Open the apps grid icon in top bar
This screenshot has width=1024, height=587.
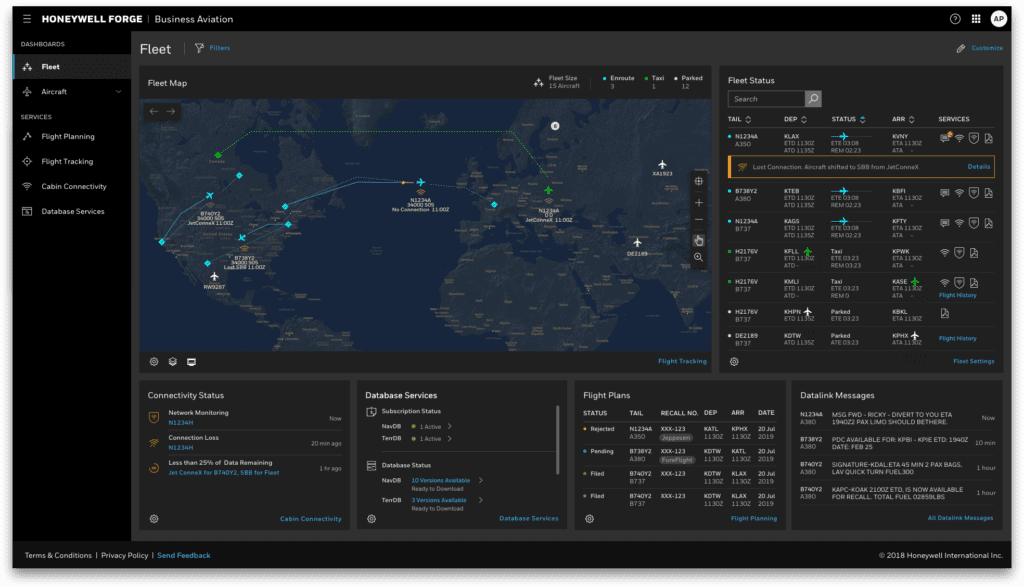[976, 18]
